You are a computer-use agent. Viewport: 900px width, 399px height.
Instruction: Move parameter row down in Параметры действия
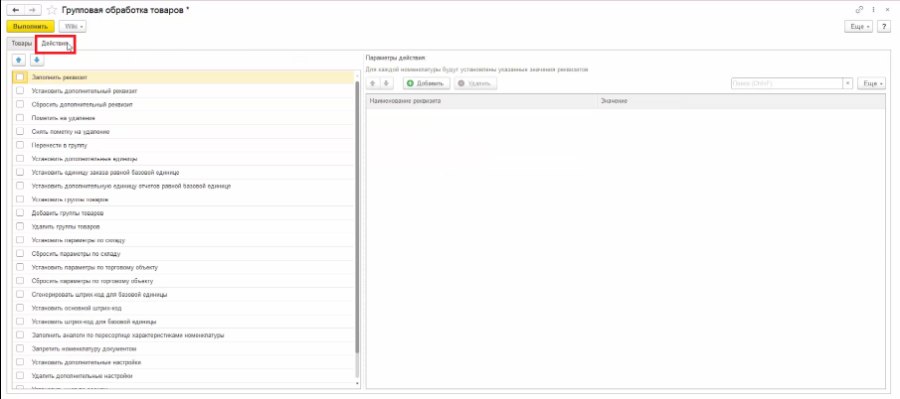[386, 83]
